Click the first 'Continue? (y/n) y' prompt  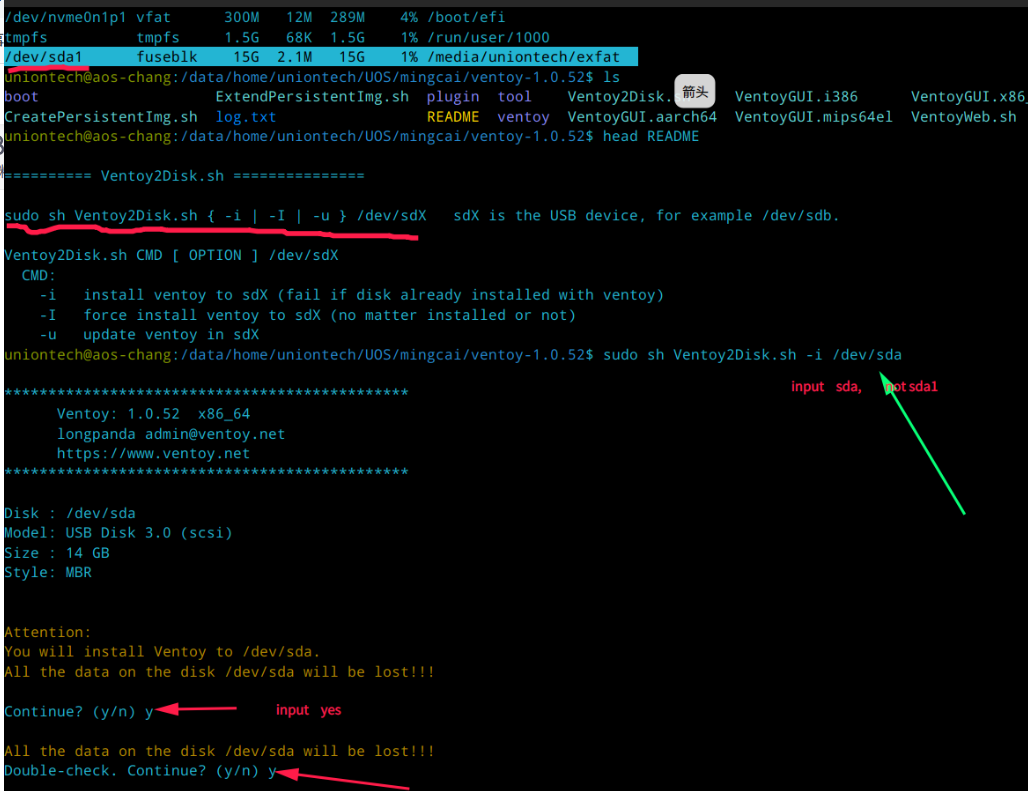[79, 712]
